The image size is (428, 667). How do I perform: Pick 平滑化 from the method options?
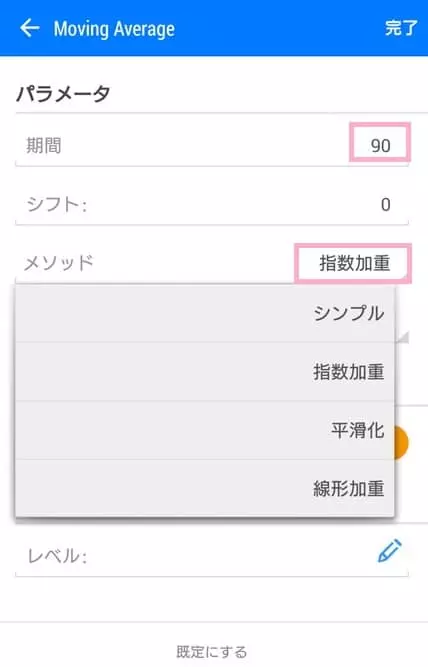pos(205,430)
